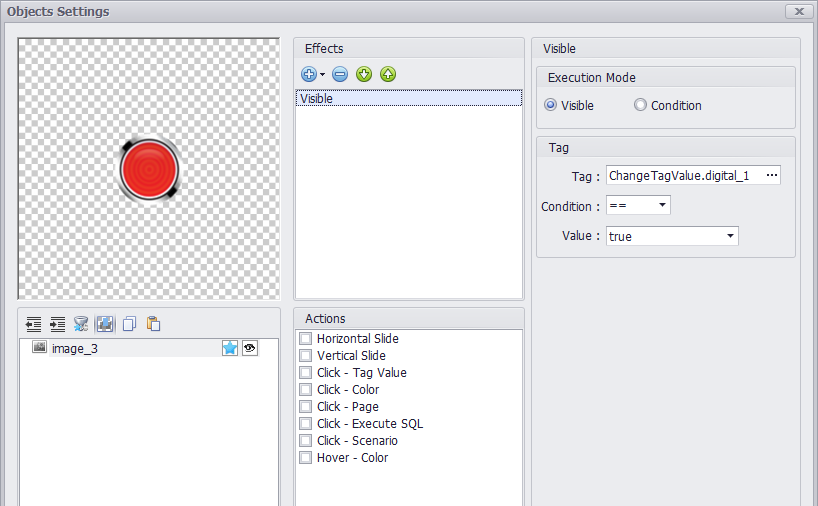The width and height of the screenshot is (818, 506).
Task: Check Click - Execute SQL action
Action: [306, 424]
